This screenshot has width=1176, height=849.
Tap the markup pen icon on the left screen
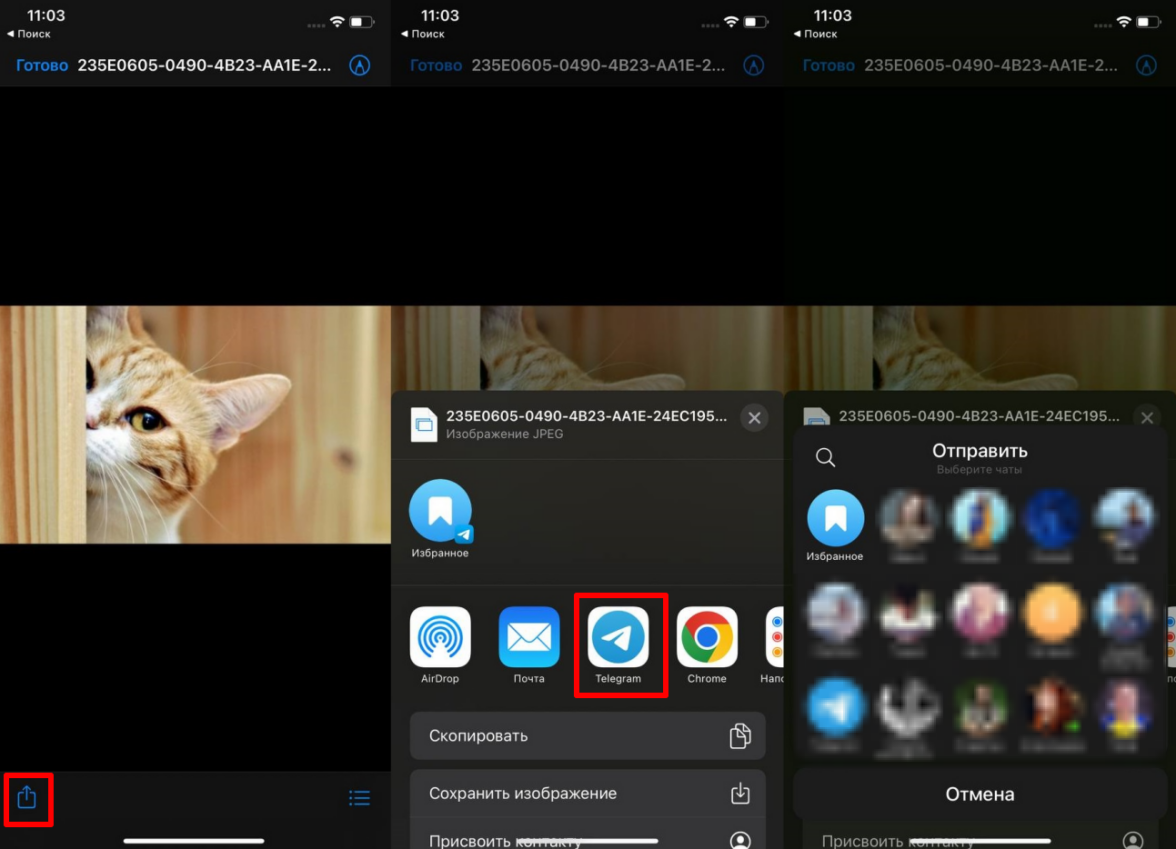pos(360,65)
